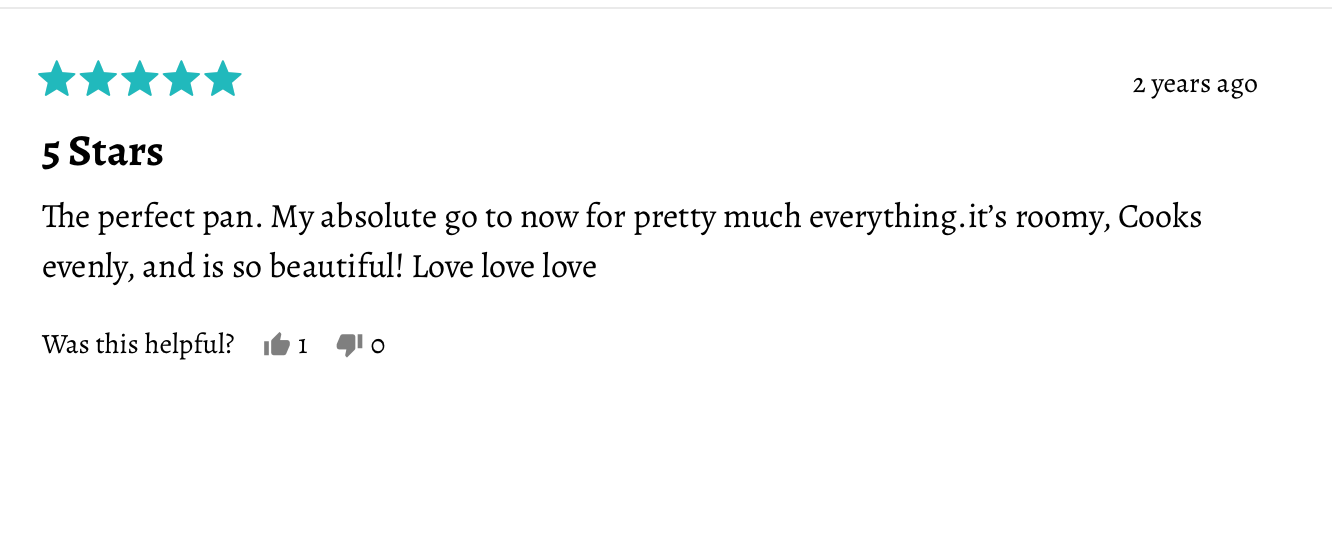The image size is (1332, 536).
Task: Click the "Love love love" closing text
Action: click(x=504, y=267)
